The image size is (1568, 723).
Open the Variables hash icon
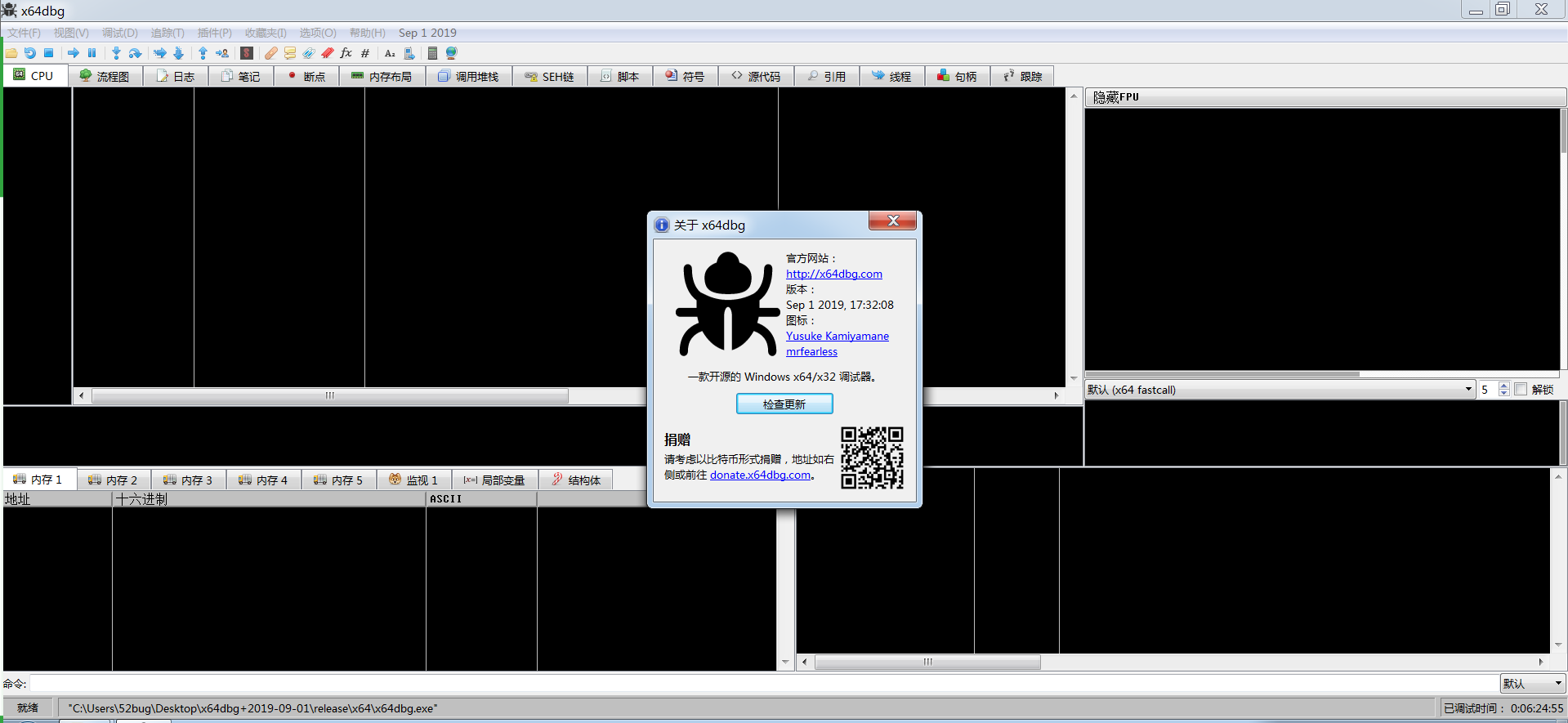[x=365, y=53]
